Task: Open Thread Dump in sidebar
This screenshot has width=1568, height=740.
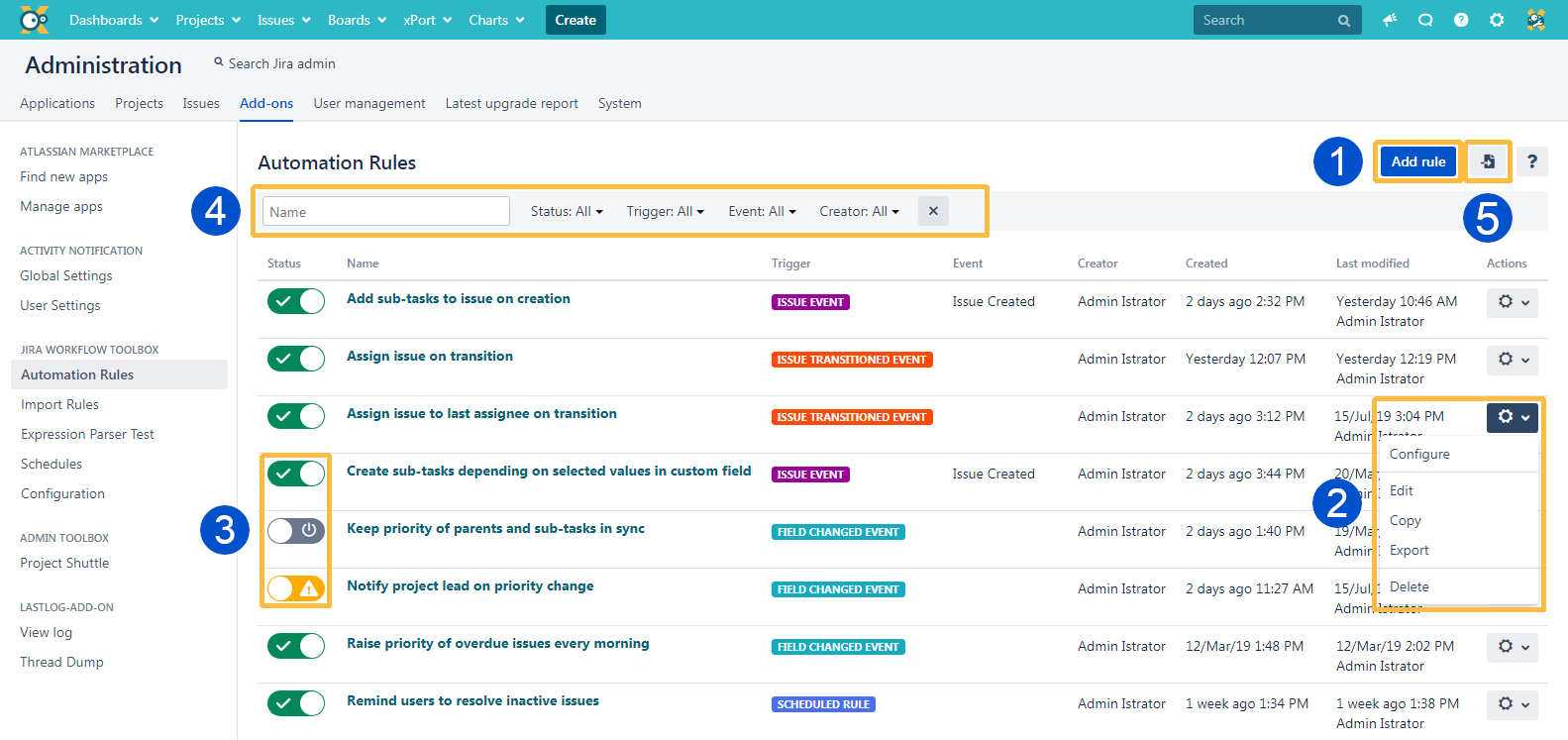Action: coord(61,662)
